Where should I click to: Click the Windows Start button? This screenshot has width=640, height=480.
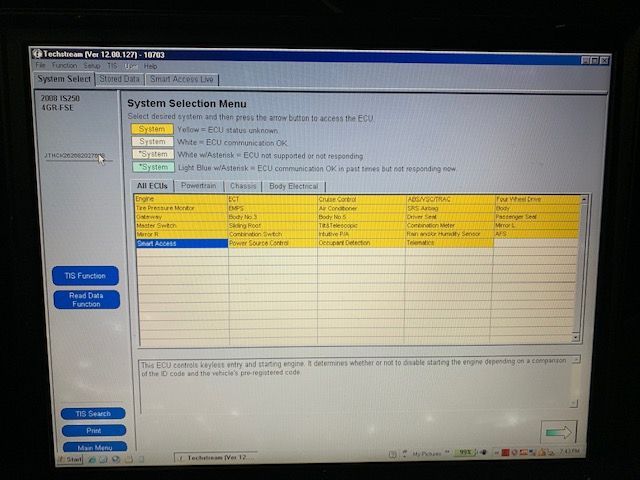70,459
